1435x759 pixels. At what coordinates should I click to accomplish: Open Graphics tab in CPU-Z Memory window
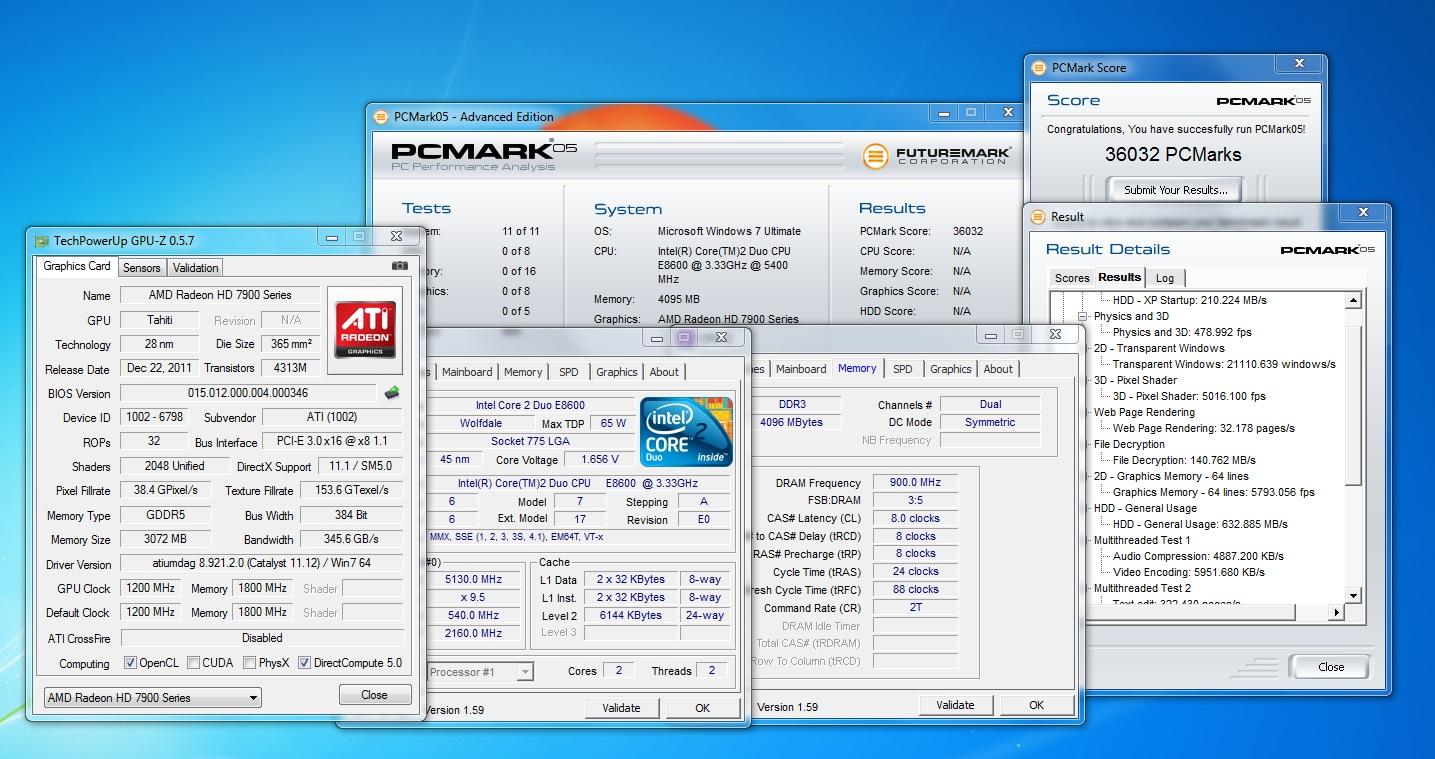pyautogui.click(x=951, y=369)
